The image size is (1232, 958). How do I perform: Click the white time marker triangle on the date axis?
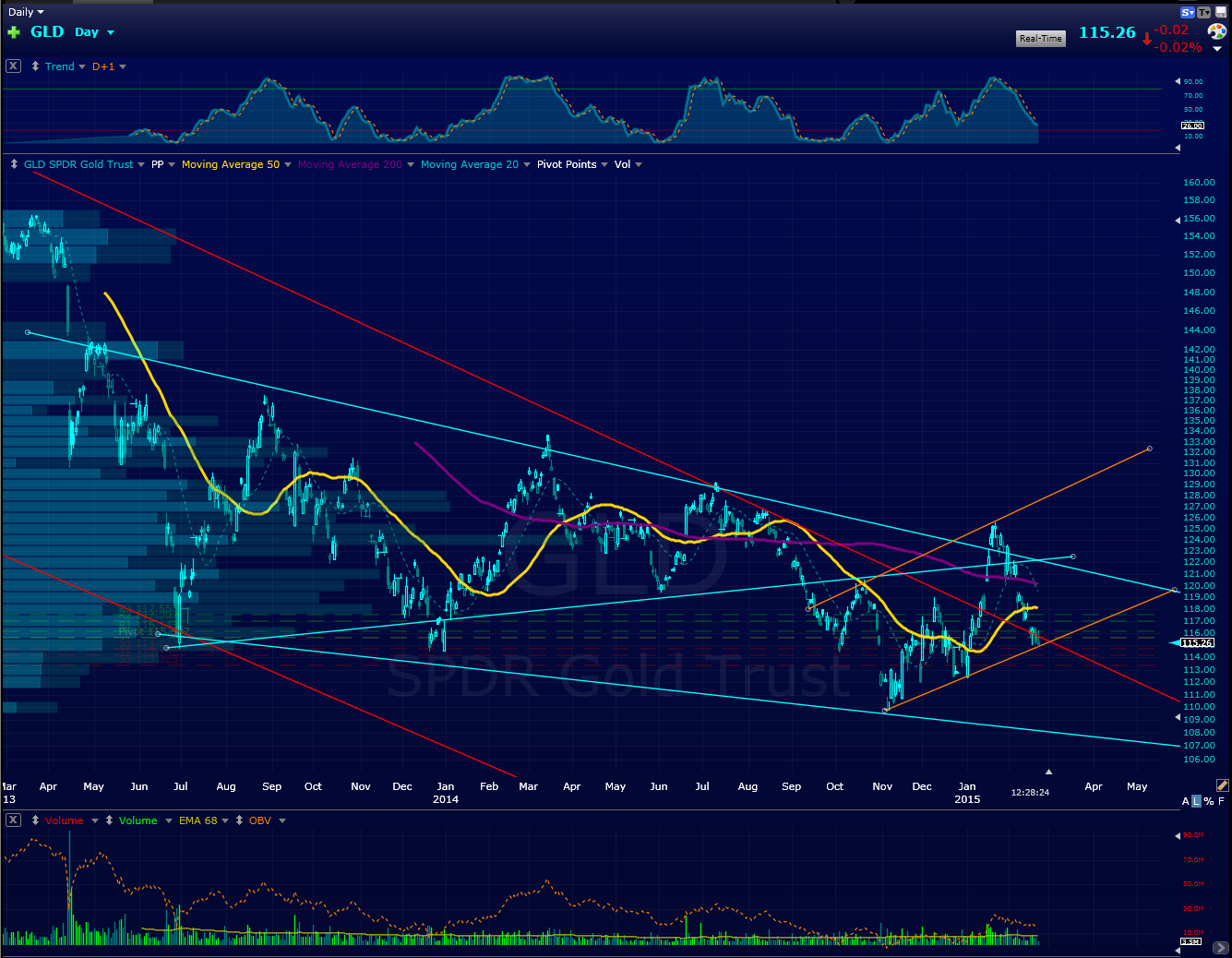pyautogui.click(x=1048, y=772)
